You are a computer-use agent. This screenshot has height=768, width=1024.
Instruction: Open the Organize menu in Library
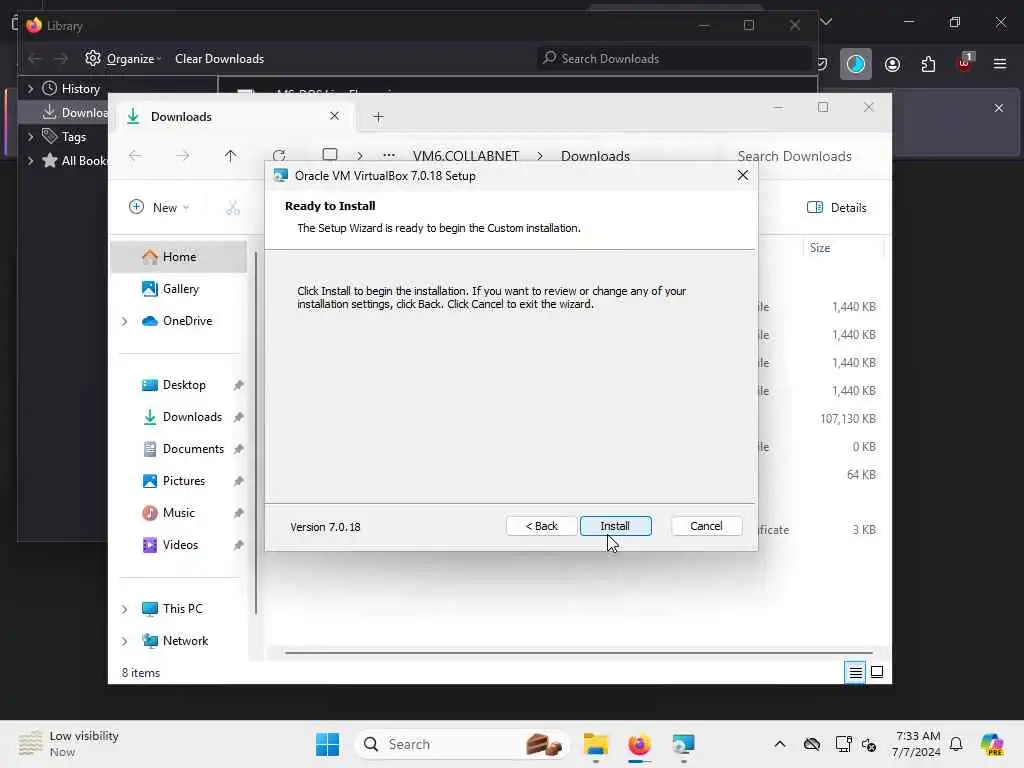tap(123, 58)
